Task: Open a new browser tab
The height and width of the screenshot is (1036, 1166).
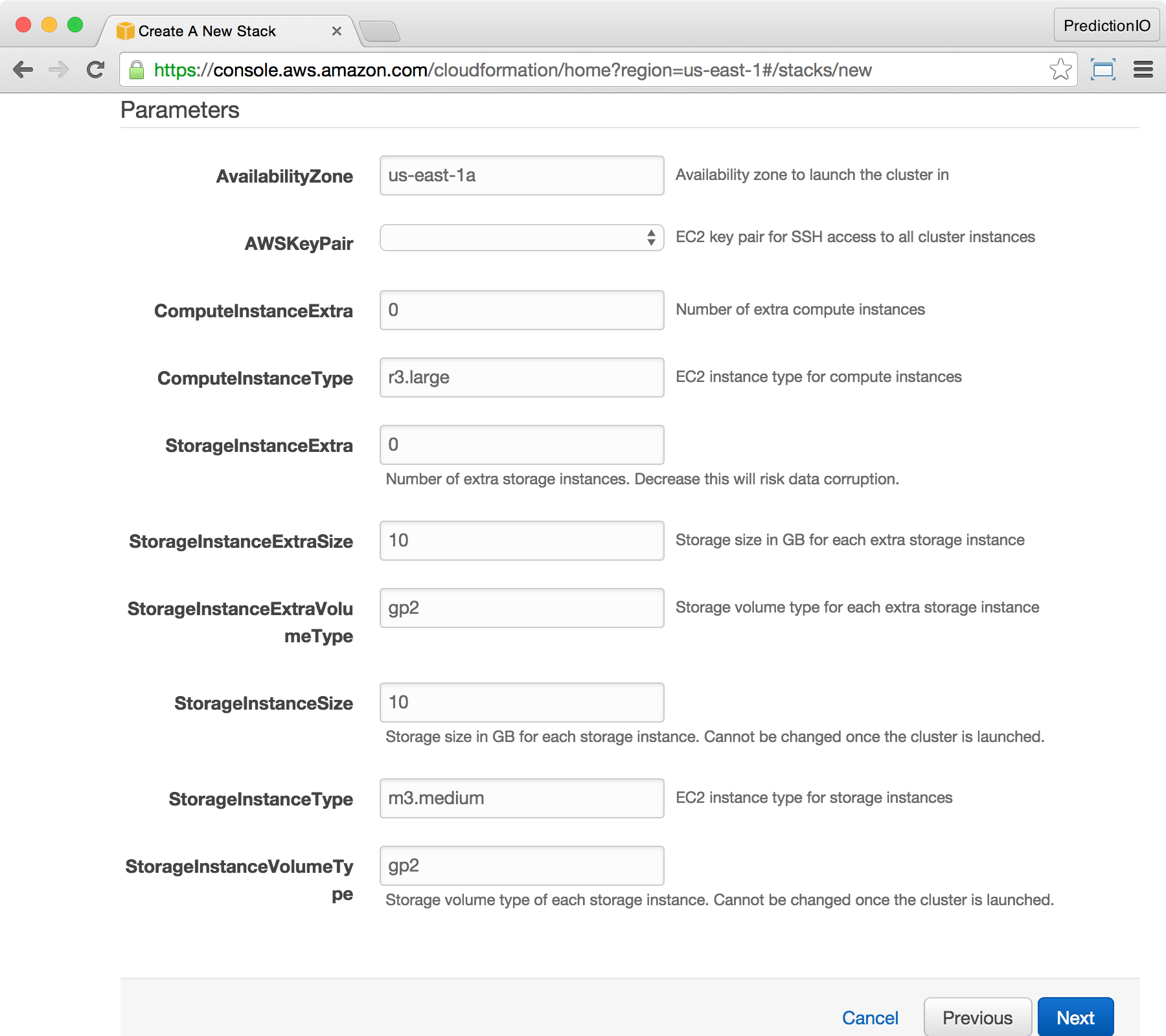Action: [380, 31]
